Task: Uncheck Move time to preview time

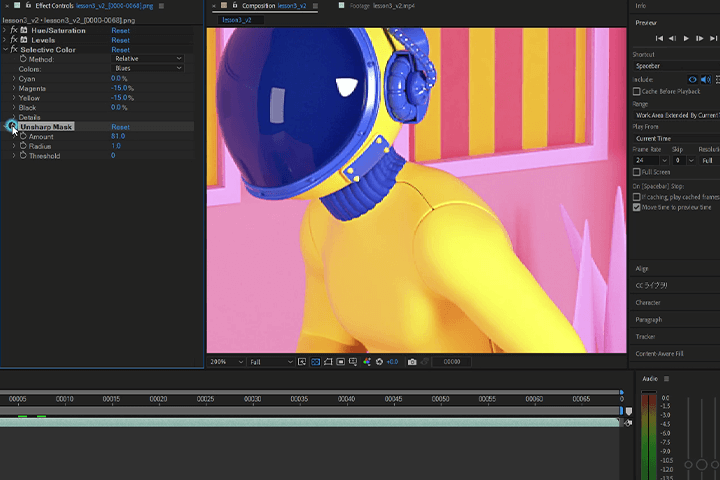Action: pos(636,207)
